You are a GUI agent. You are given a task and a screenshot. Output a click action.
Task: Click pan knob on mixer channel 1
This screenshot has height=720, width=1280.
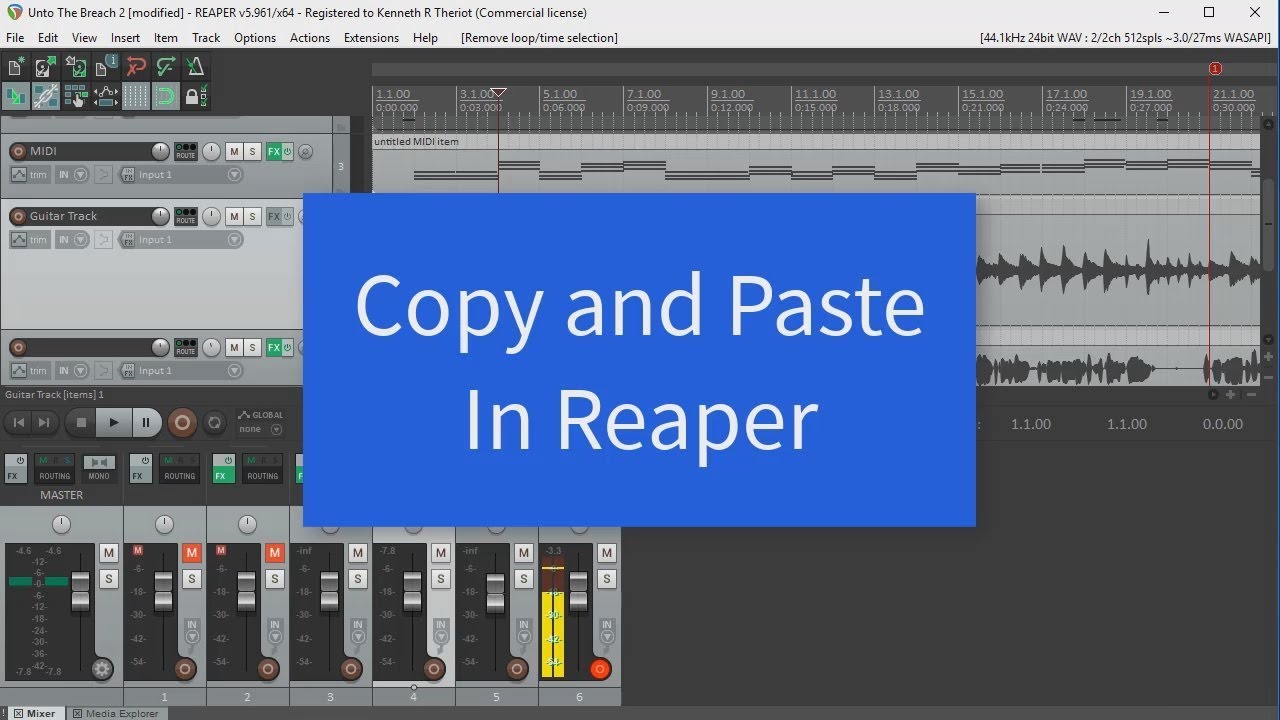164,524
